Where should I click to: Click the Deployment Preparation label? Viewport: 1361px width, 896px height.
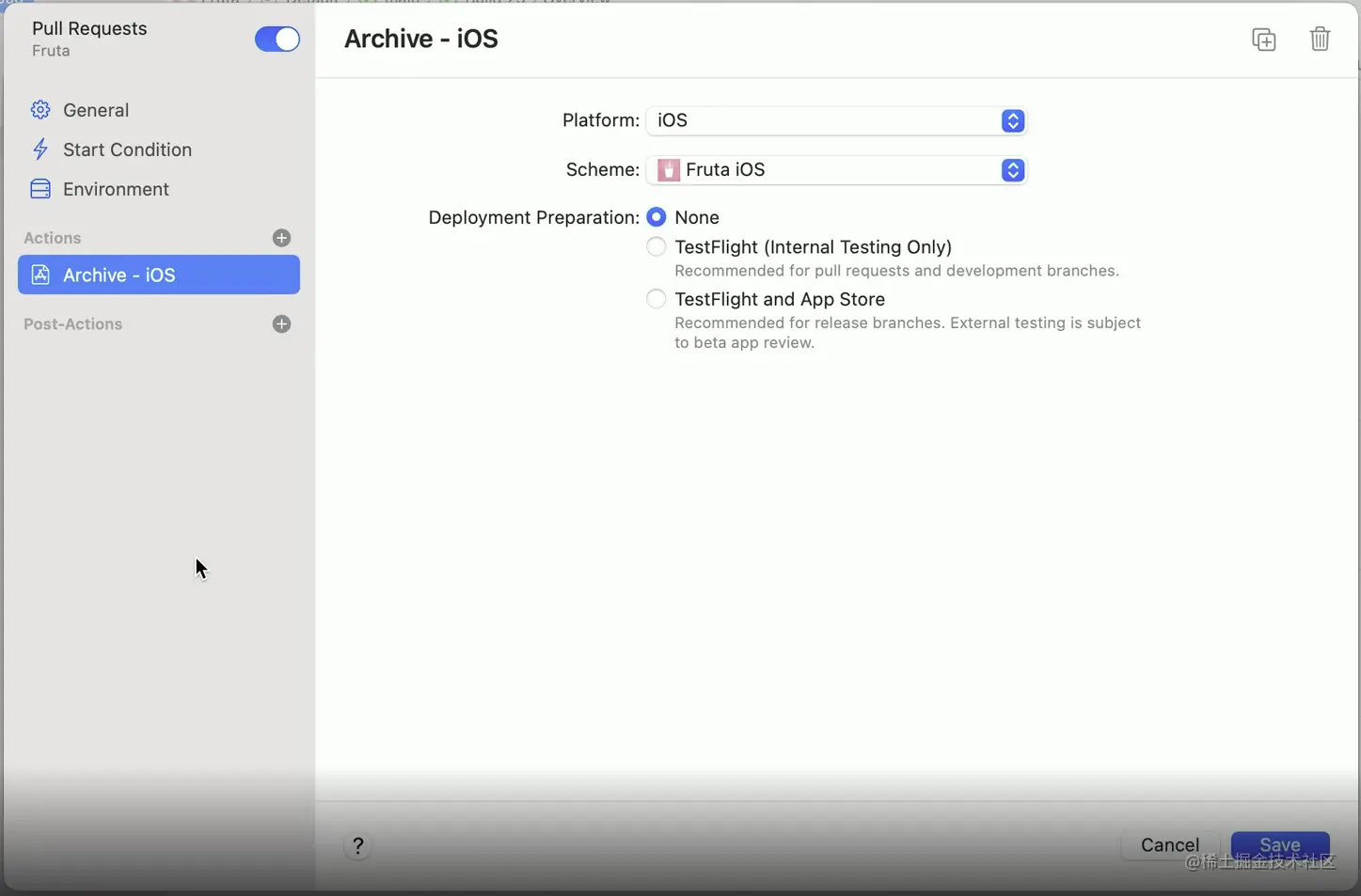[533, 217]
